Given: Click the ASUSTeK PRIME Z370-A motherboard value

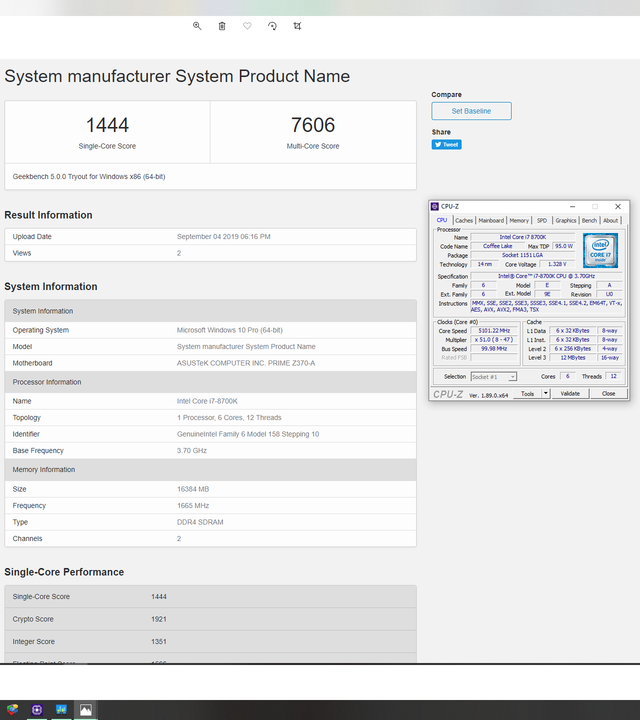Looking at the screenshot, I should 246,363.
